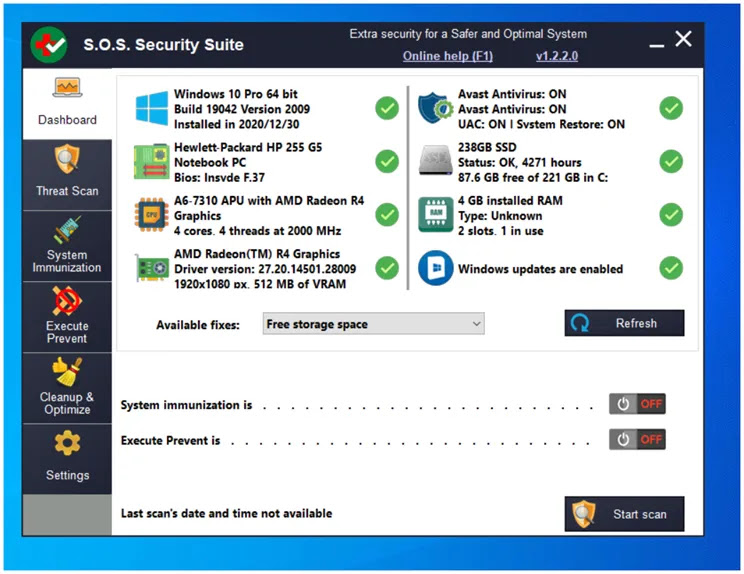Viewport: 744px width, 574px height.
Task: Click '2 slots, 1 in use' text
Action: (x=501, y=231)
